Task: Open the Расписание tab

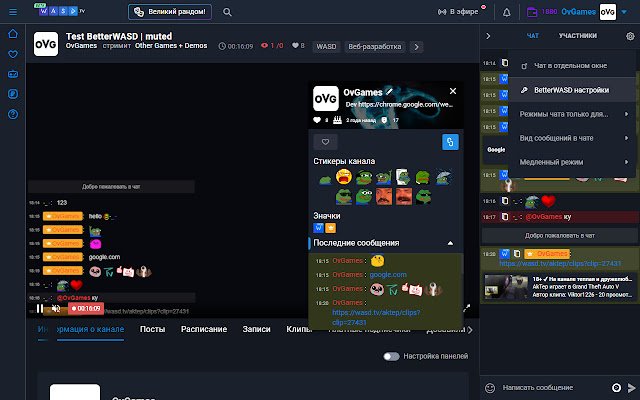Action: (204, 329)
